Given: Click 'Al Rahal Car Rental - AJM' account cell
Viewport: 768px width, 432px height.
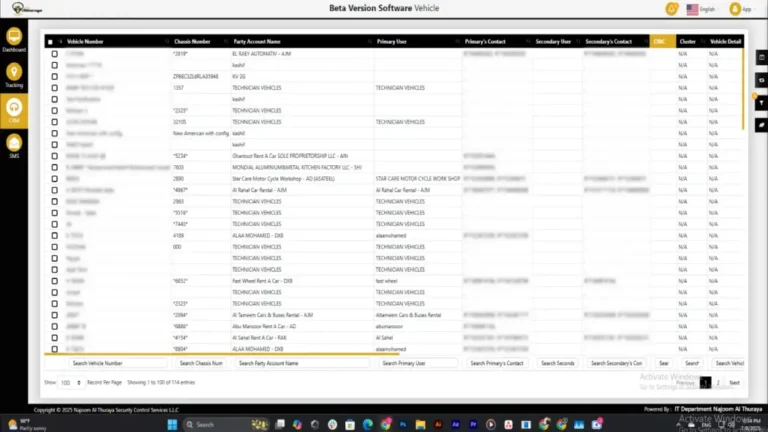Looking at the screenshot, I should tap(260, 190).
